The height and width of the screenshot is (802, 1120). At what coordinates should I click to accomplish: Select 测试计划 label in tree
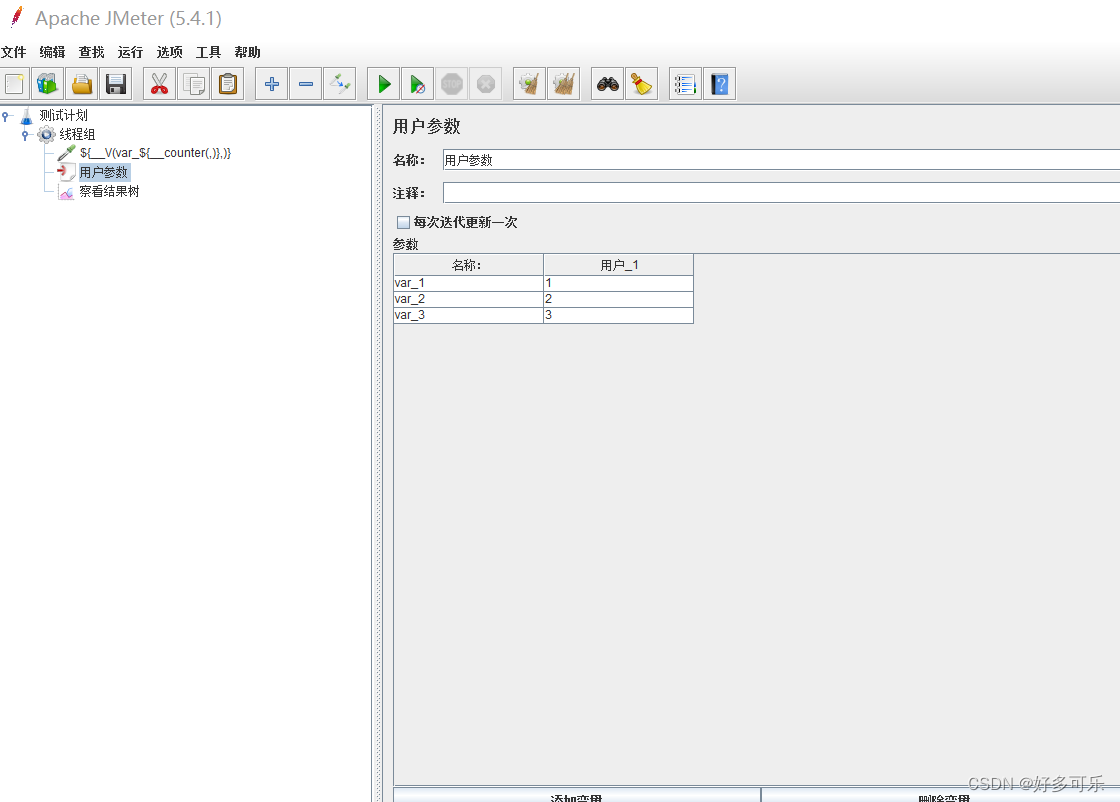tap(64, 116)
